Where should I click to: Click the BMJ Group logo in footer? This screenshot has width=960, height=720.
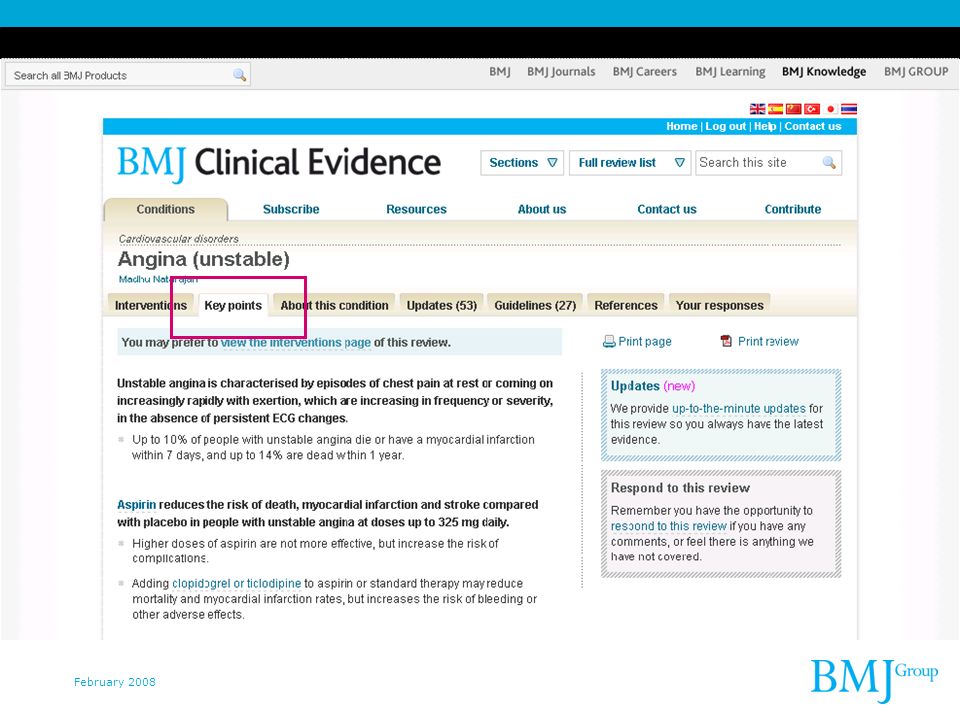[874, 680]
